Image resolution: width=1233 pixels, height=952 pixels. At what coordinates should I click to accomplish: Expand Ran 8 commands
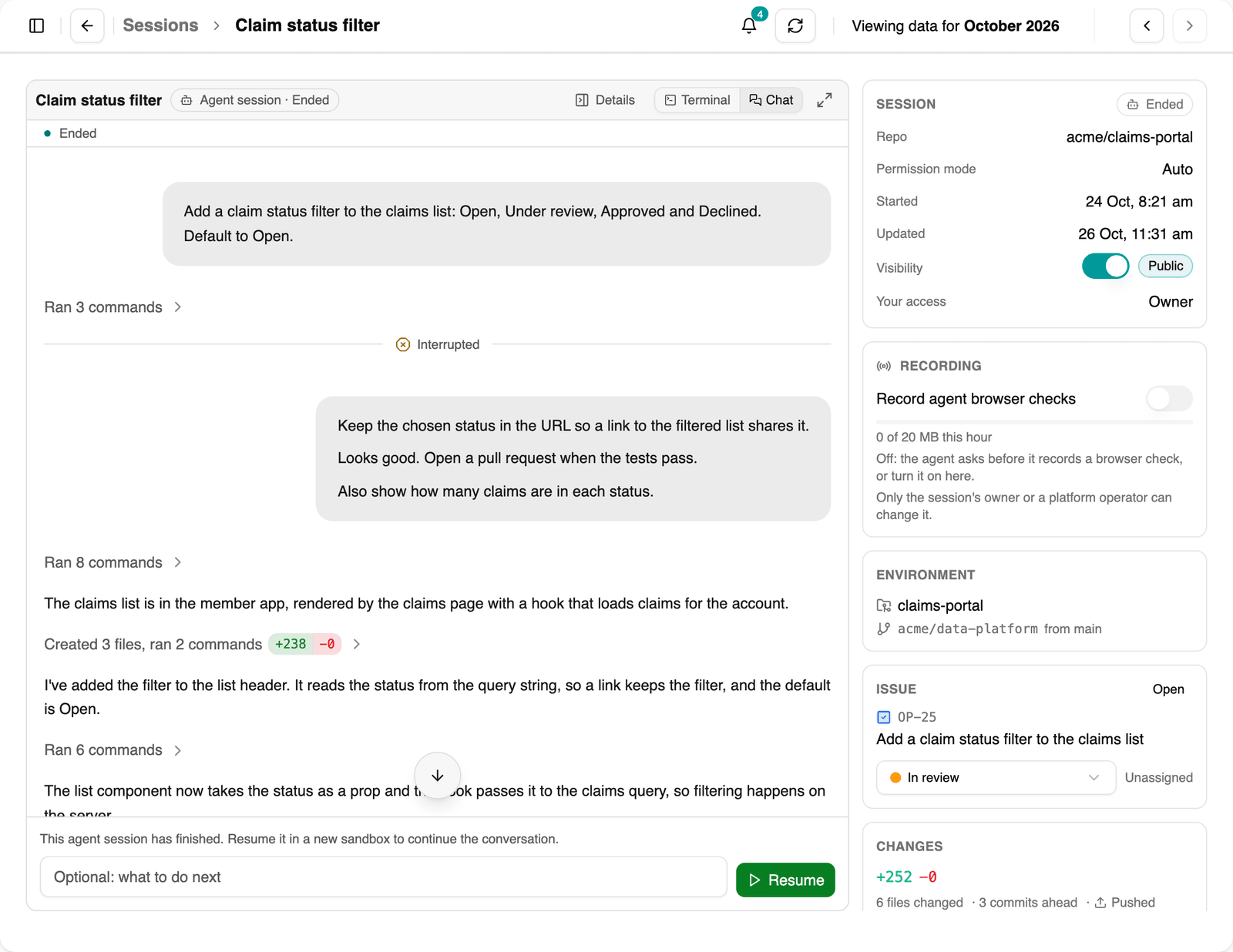pyautogui.click(x=113, y=562)
